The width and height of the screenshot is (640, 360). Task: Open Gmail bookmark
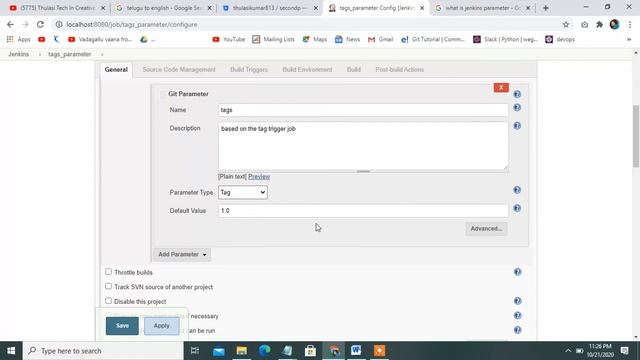coord(380,40)
